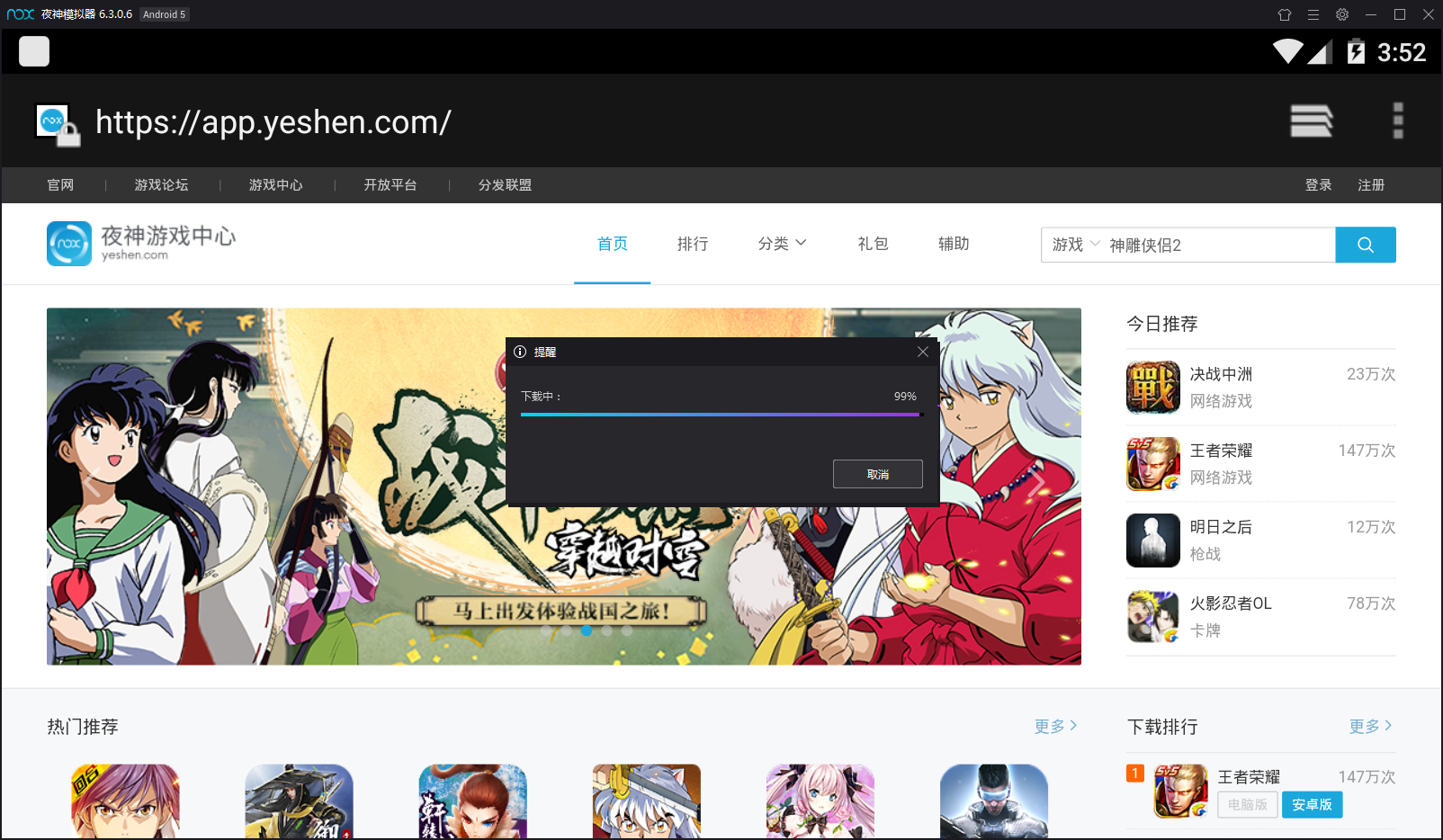Click the 决战中洲 game title
This screenshot has width=1443, height=840.
tap(1221, 374)
